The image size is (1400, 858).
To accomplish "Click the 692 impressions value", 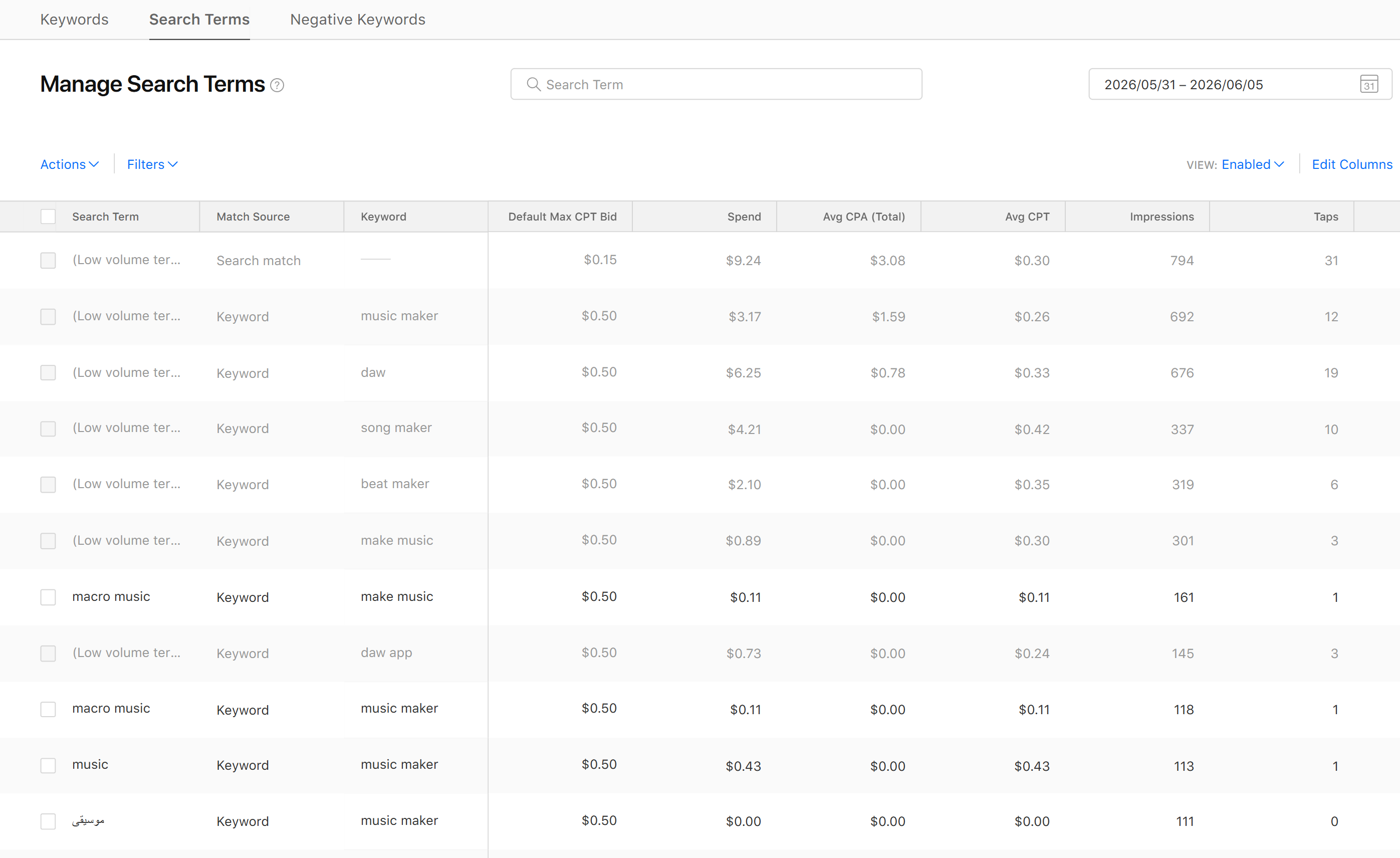I will click(1183, 317).
